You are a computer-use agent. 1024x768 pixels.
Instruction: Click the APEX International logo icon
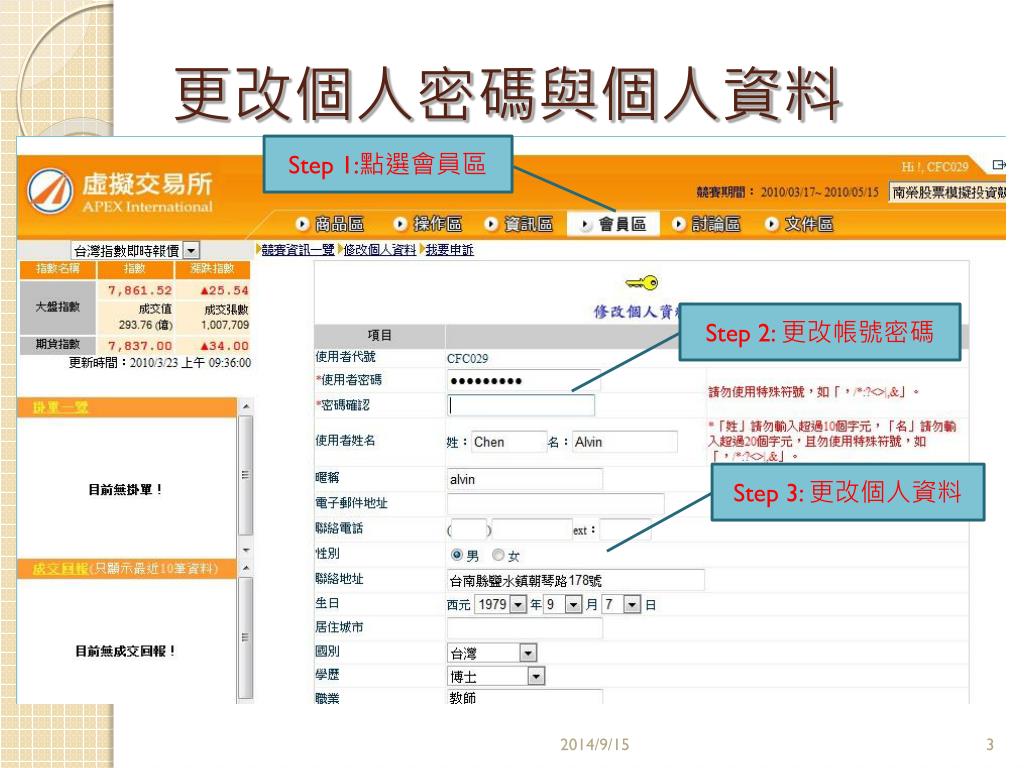(x=50, y=191)
